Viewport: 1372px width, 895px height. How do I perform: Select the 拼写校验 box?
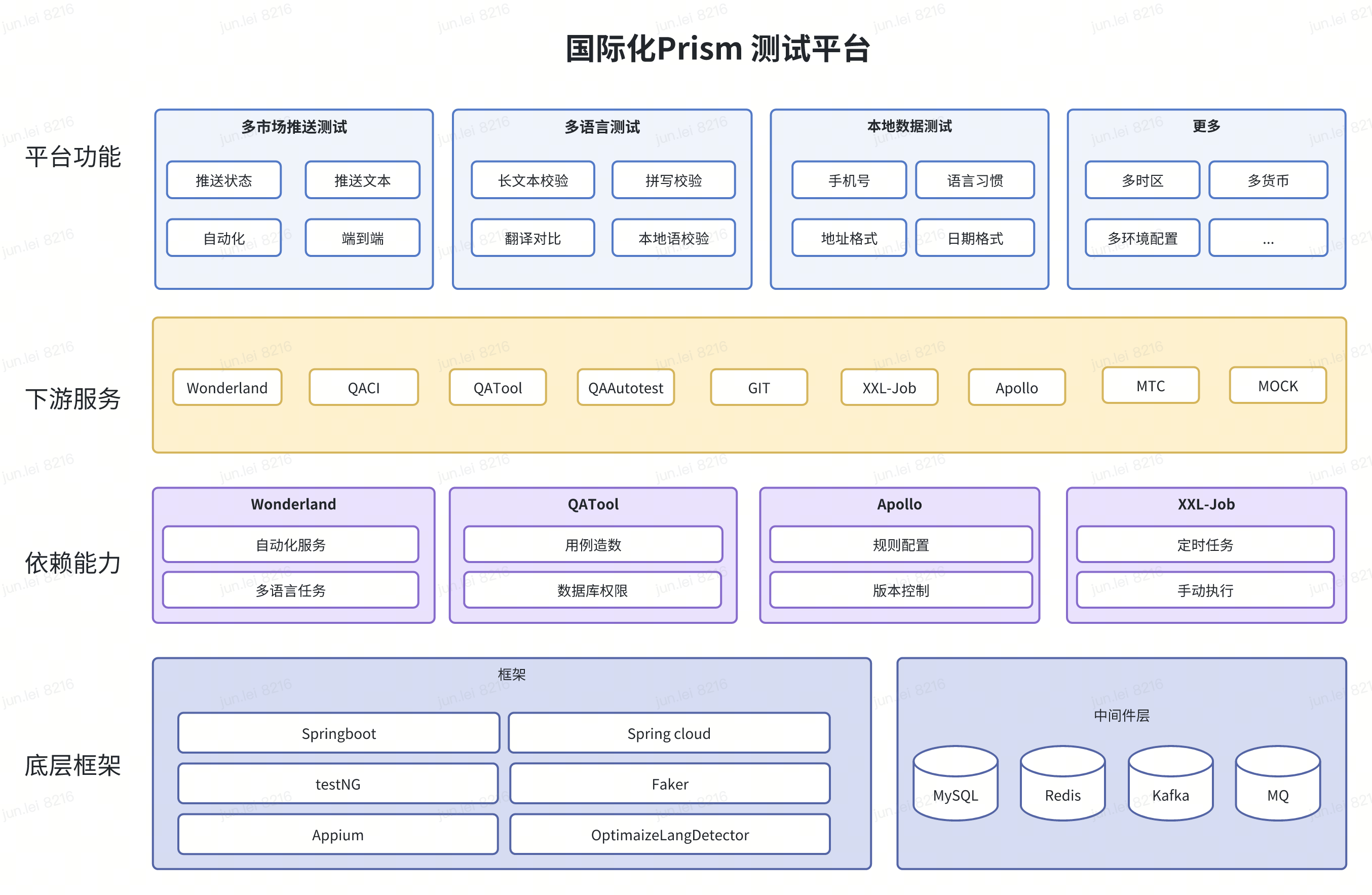(x=673, y=180)
